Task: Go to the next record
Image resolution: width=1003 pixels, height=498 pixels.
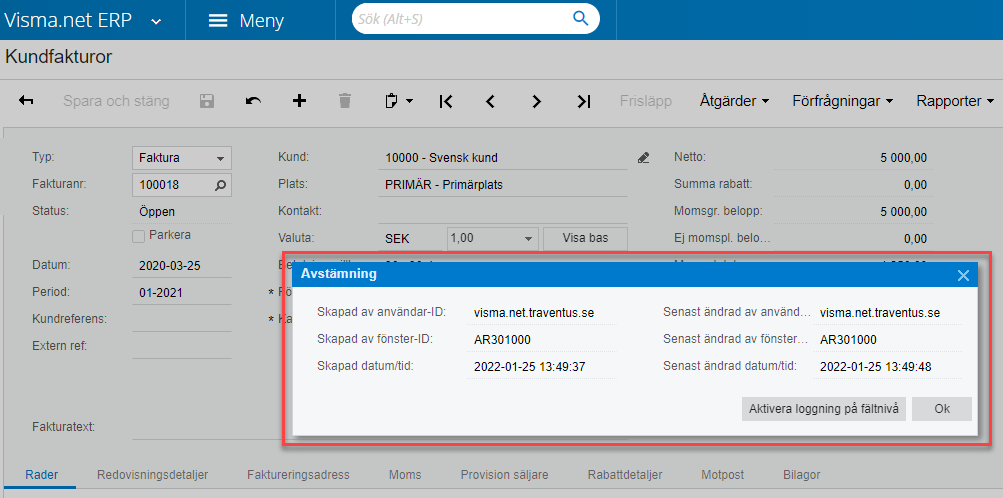Action: pyautogui.click(x=537, y=101)
